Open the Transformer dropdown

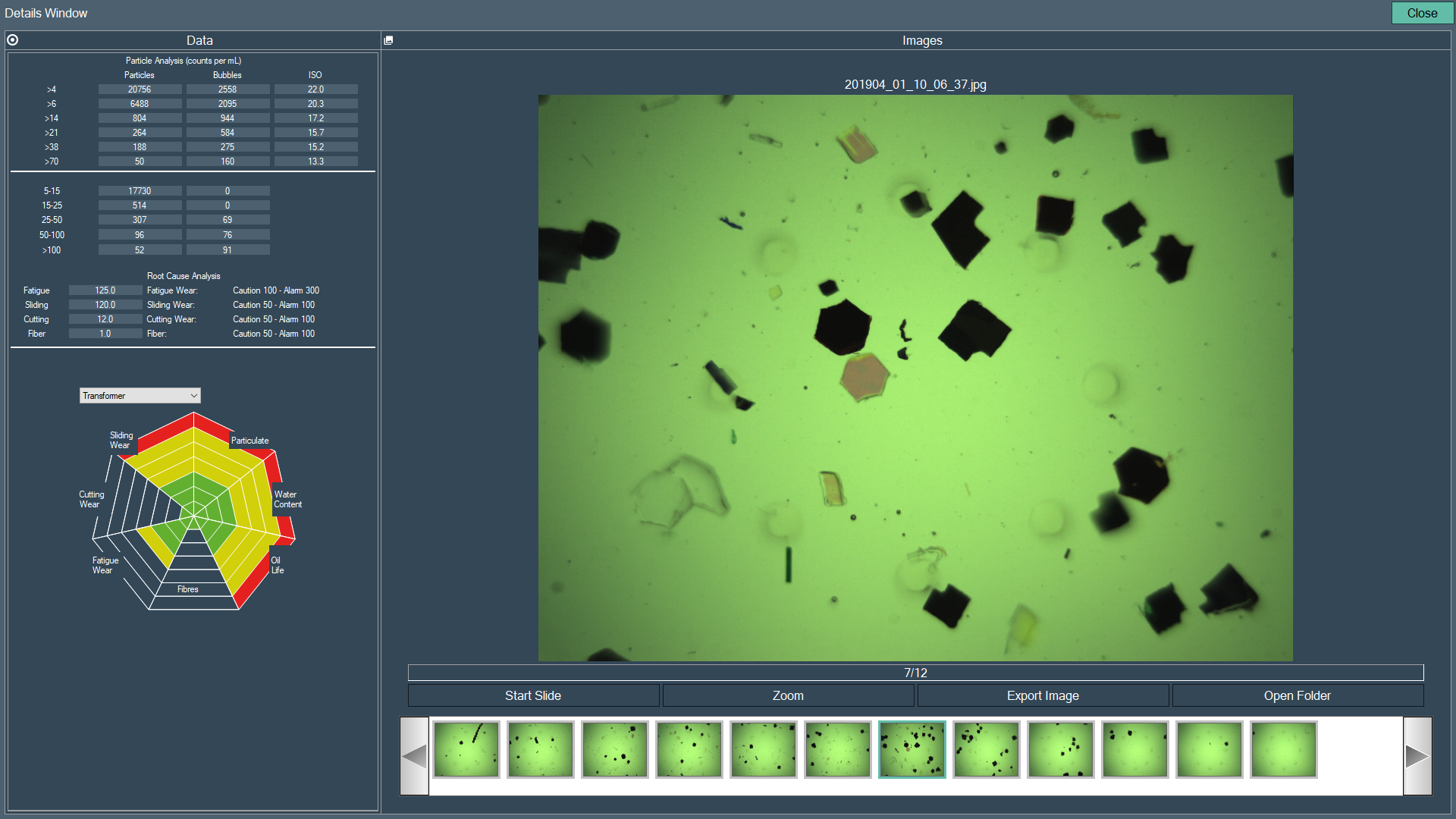[140, 396]
